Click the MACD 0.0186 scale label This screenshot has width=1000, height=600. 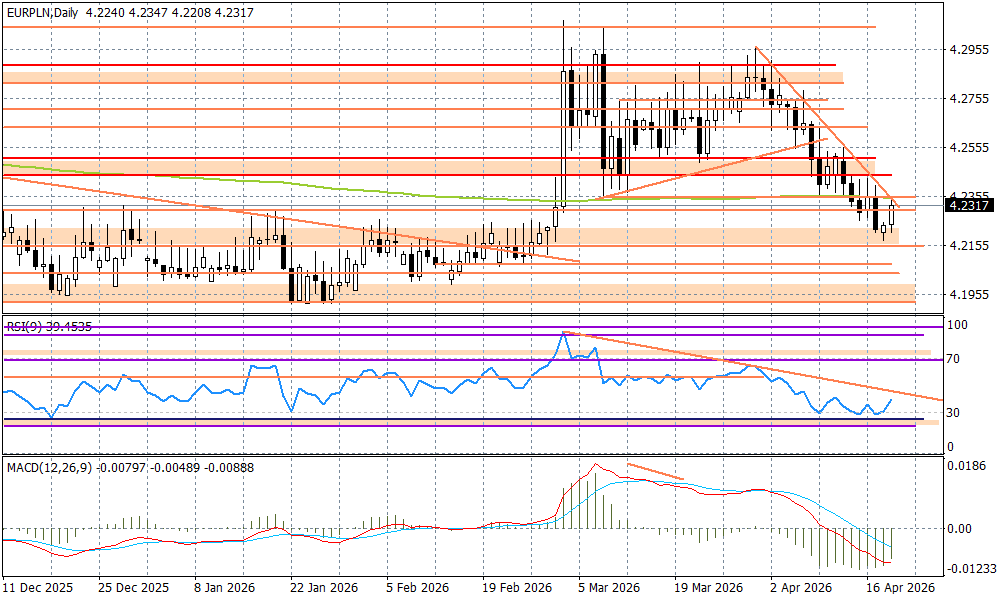[966, 465]
